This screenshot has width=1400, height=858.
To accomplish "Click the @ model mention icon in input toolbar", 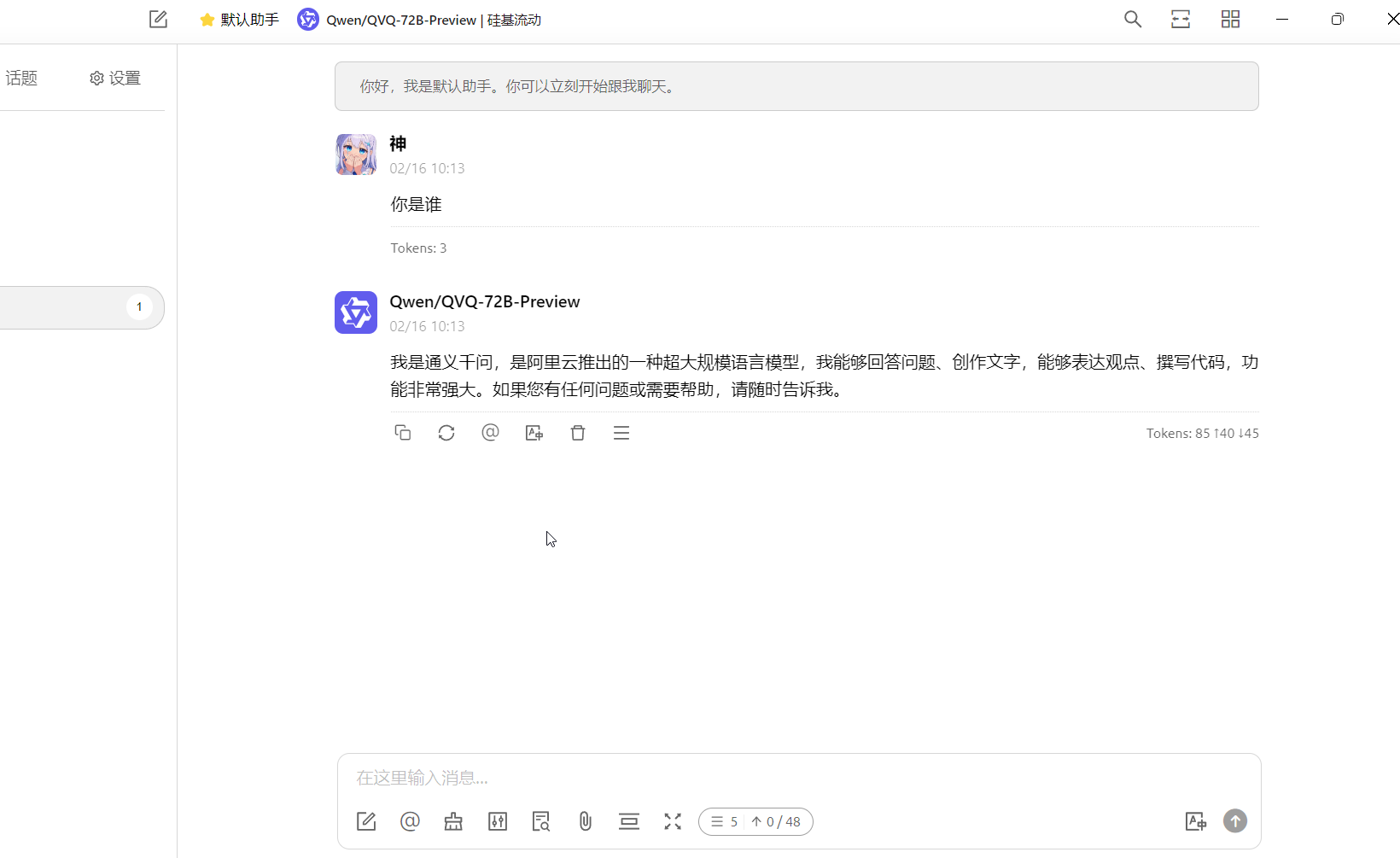I will pyautogui.click(x=410, y=821).
